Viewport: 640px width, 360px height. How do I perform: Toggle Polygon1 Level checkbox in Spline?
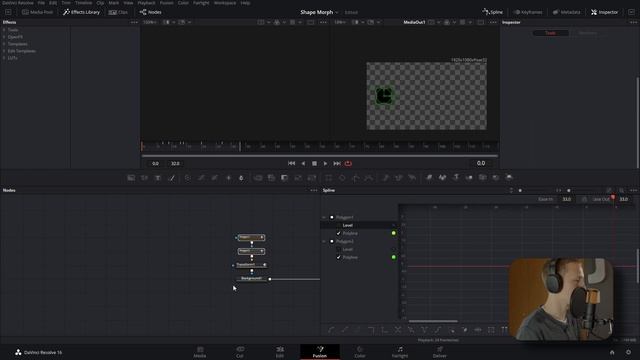pos(338,225)
